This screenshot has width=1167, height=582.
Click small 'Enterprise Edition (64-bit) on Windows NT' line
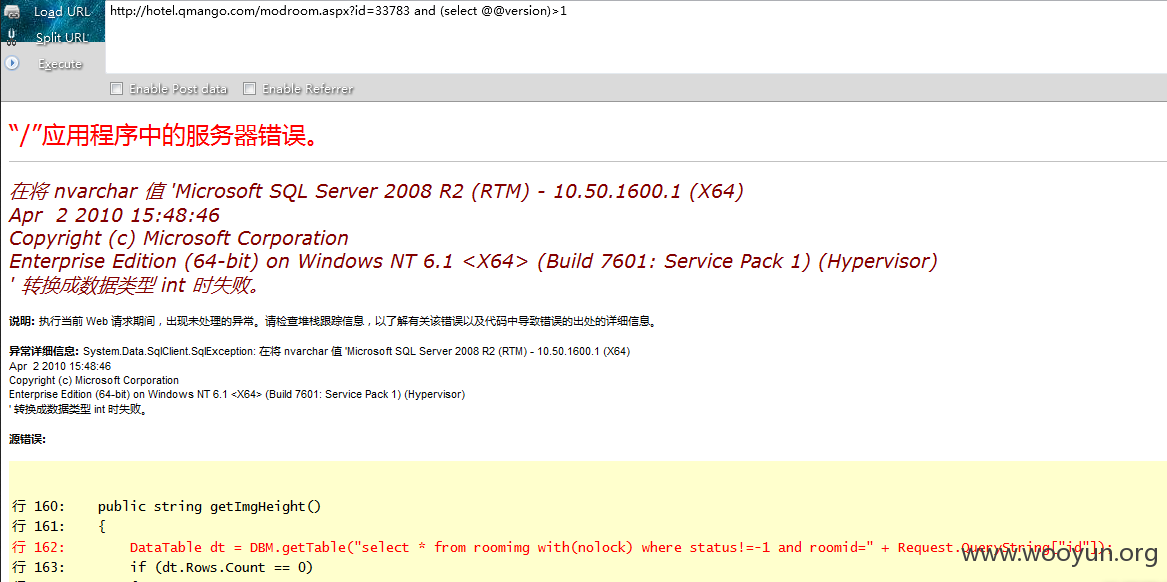coord(237,394)
